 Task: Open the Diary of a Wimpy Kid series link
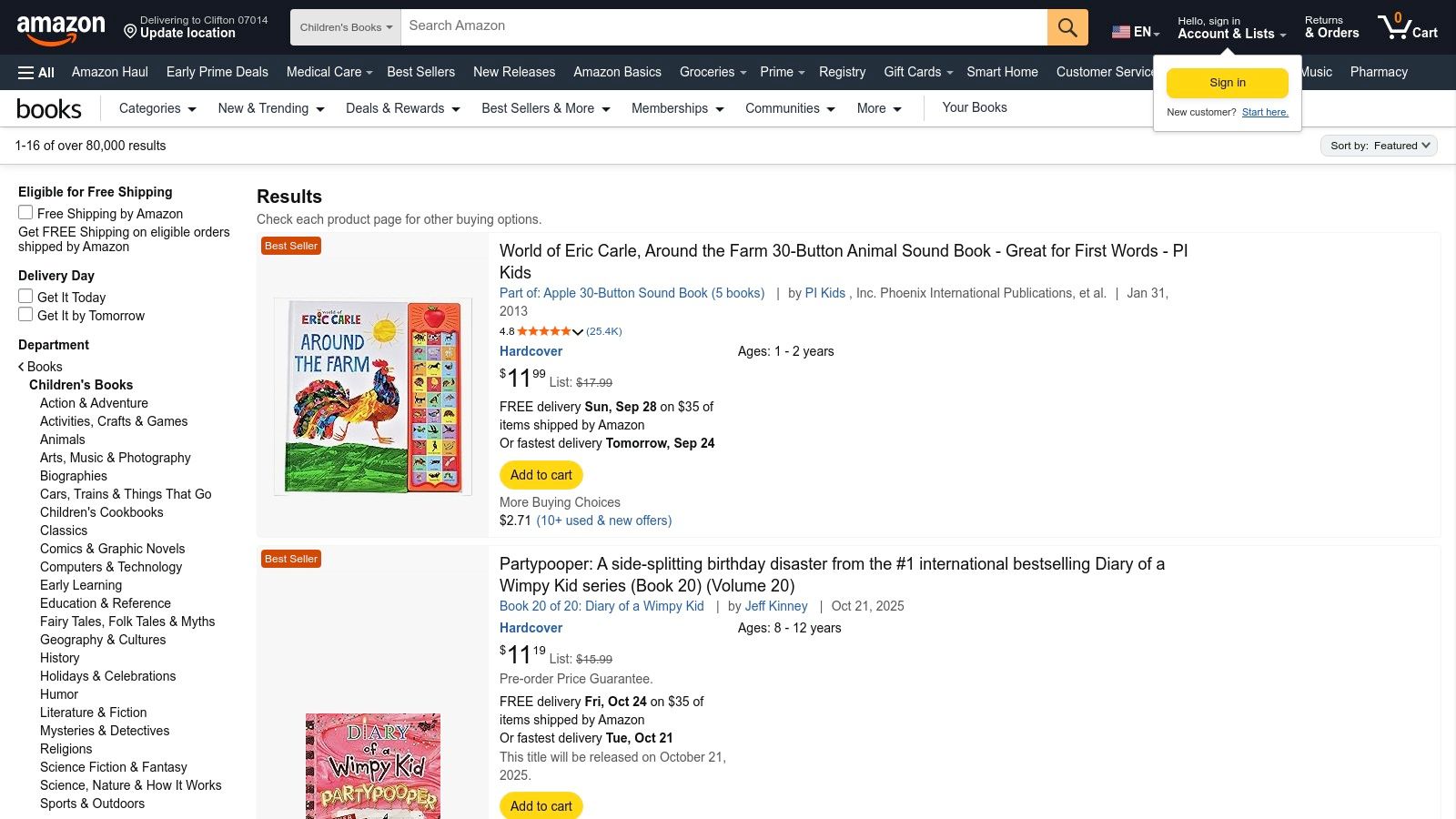click(601, 606)
